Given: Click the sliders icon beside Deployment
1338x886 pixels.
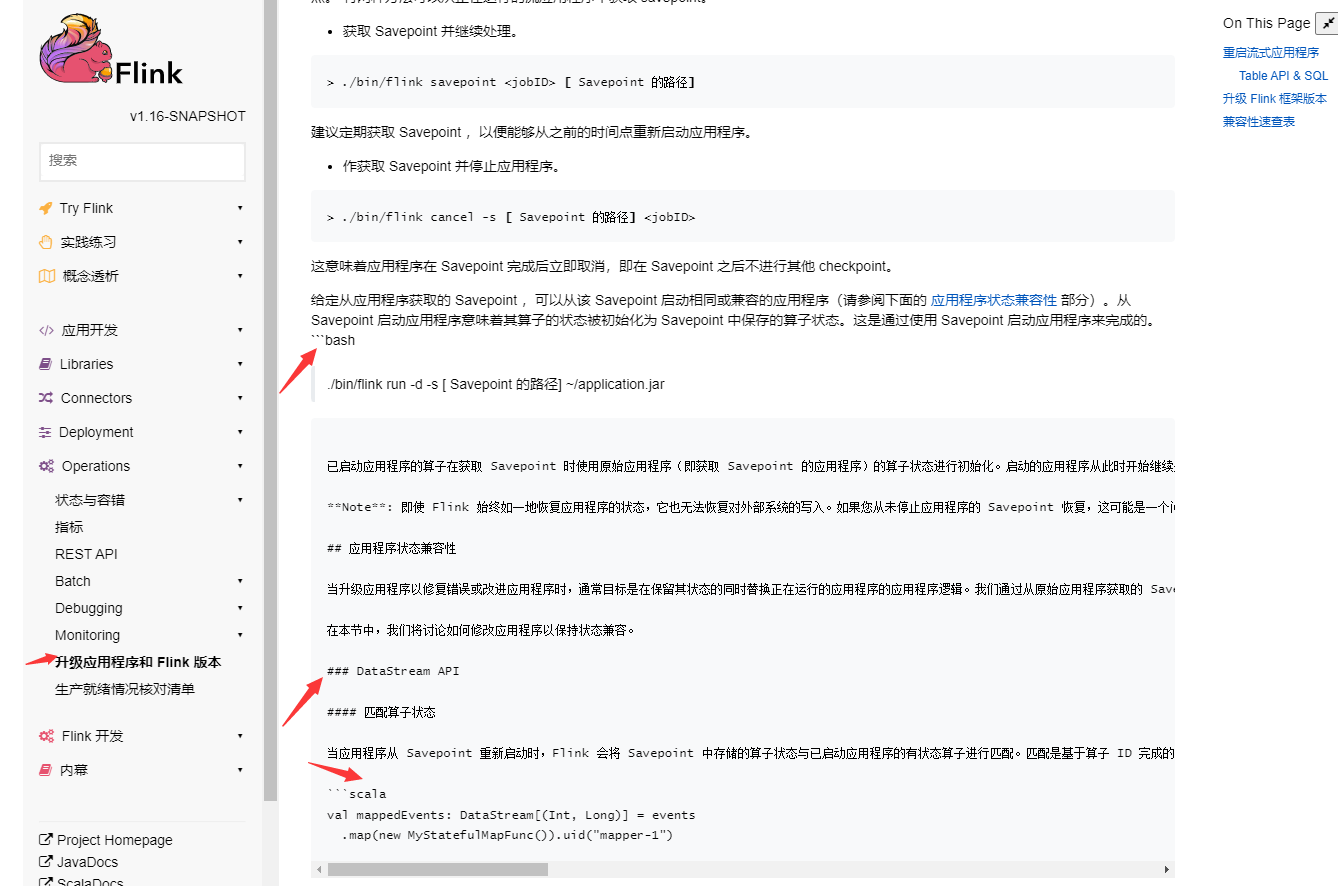Looking at the screenshot, I should (46, 432).
